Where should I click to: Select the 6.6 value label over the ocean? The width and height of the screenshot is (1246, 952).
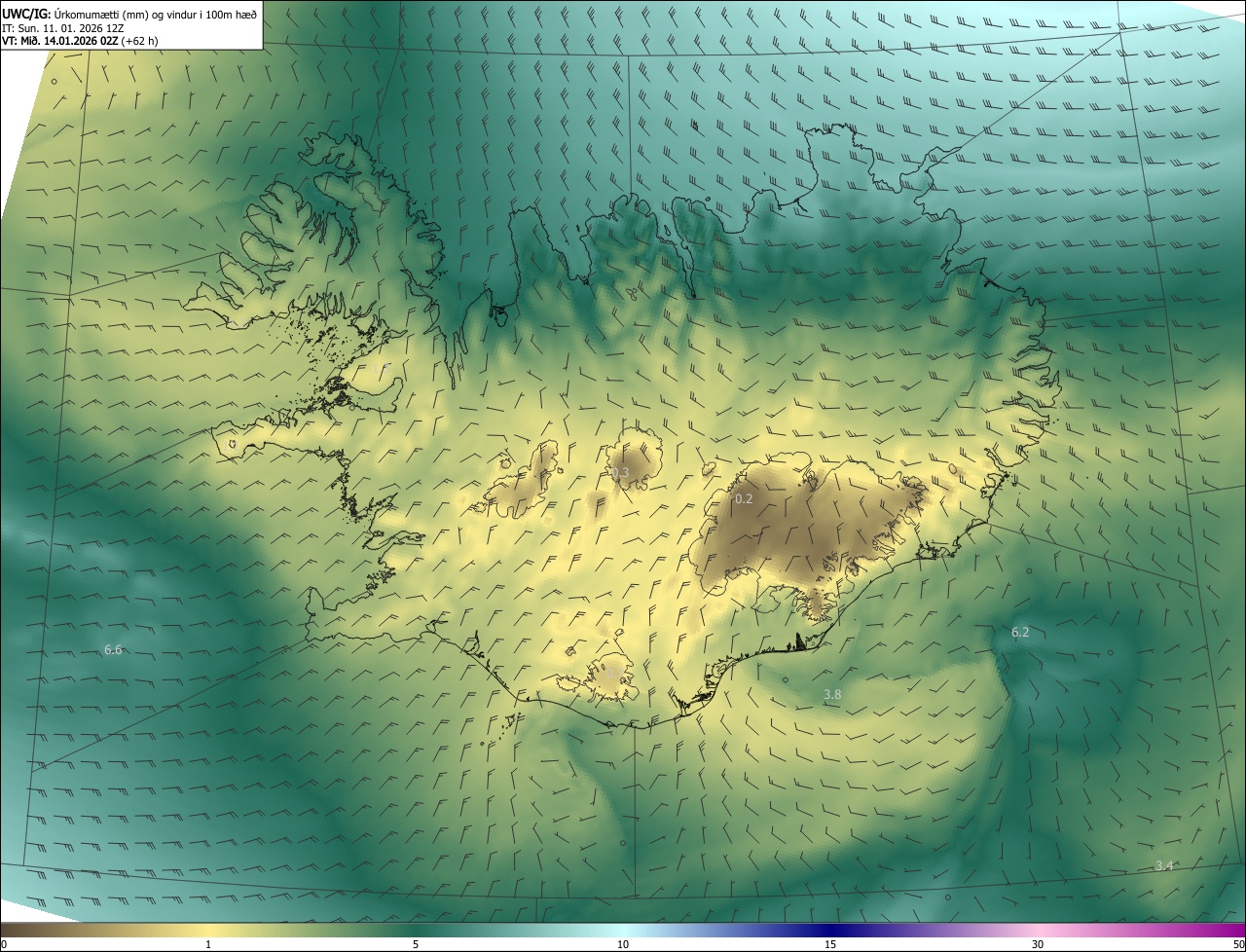pyautogui.click(x=113, y=649)
